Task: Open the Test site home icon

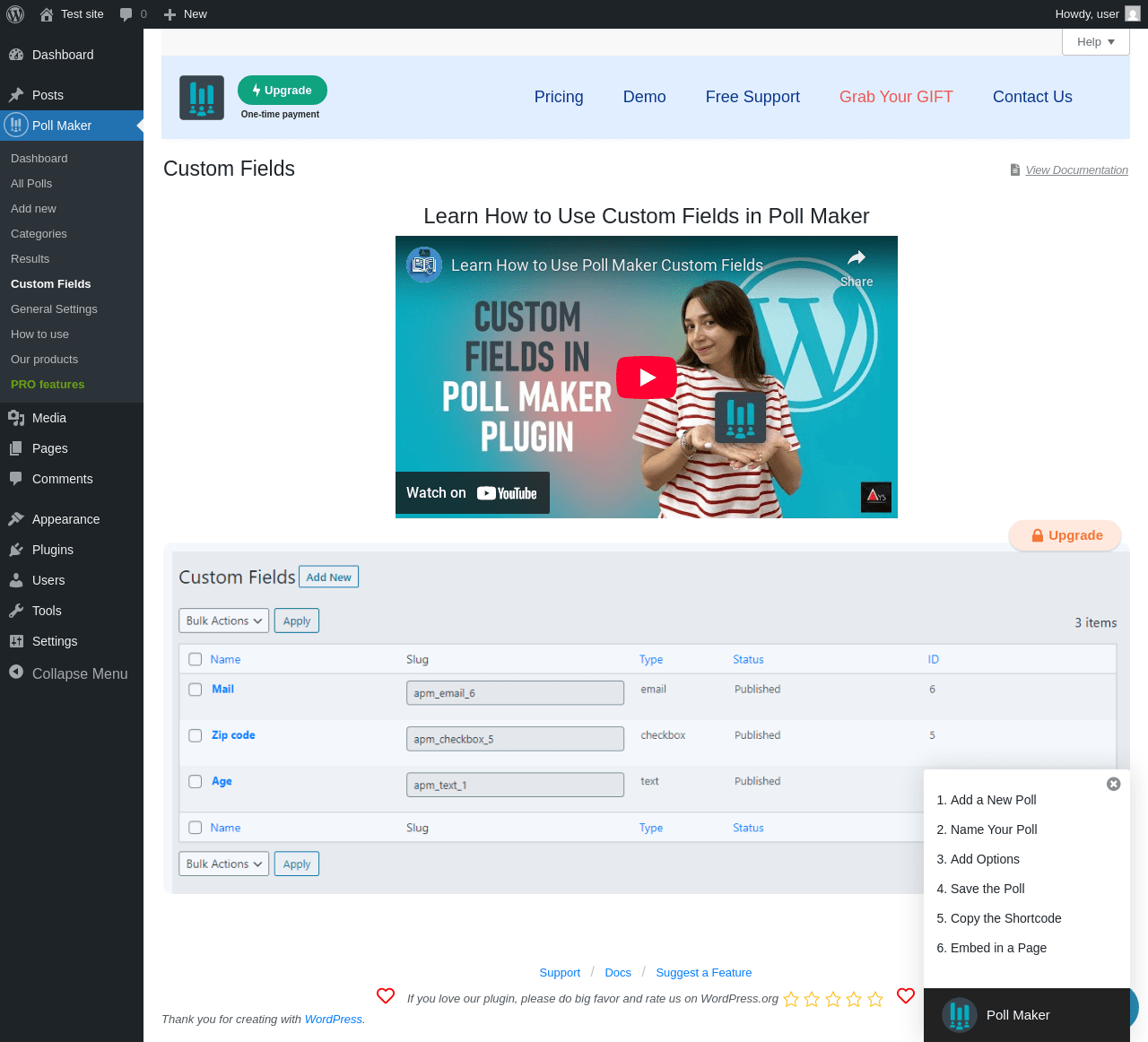Action: pyautogui.click(x=47, y=14)
